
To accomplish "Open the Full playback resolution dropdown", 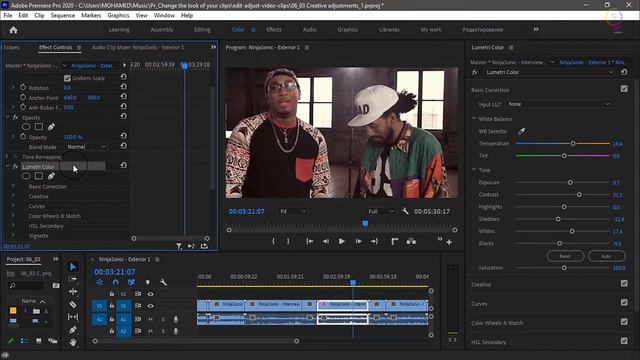I will click(x=381, y=211).
